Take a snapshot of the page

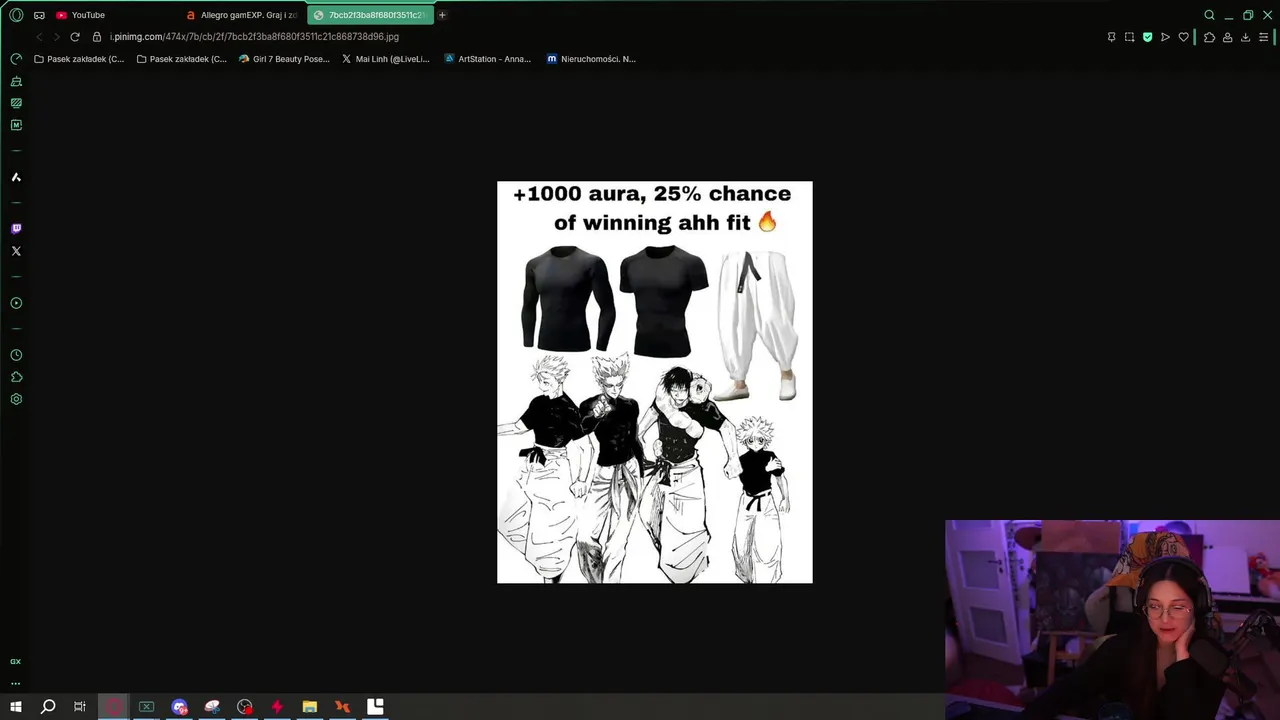click(x=1129, y=37)
